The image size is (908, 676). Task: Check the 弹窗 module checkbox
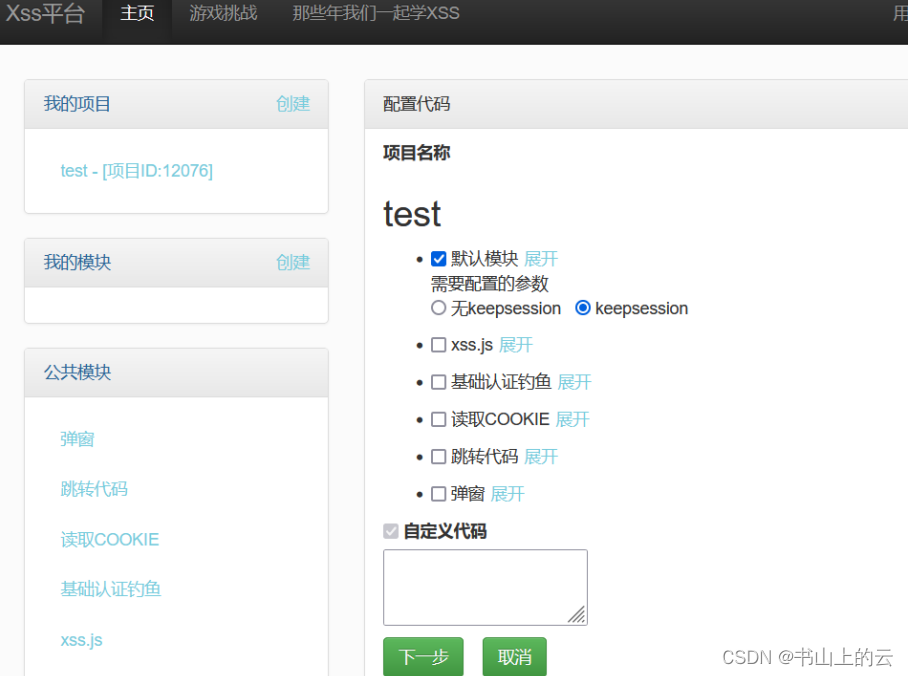coord(438,494)
